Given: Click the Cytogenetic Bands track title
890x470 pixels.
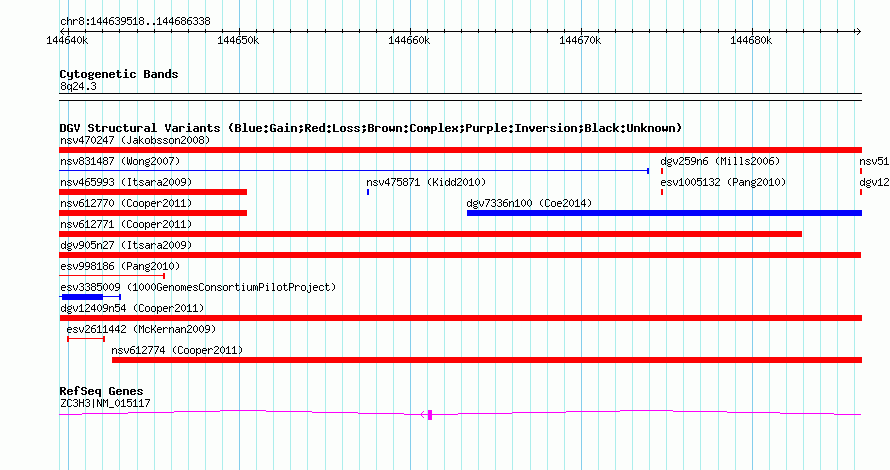Looking at the screenshot, I should pos(119,74).
